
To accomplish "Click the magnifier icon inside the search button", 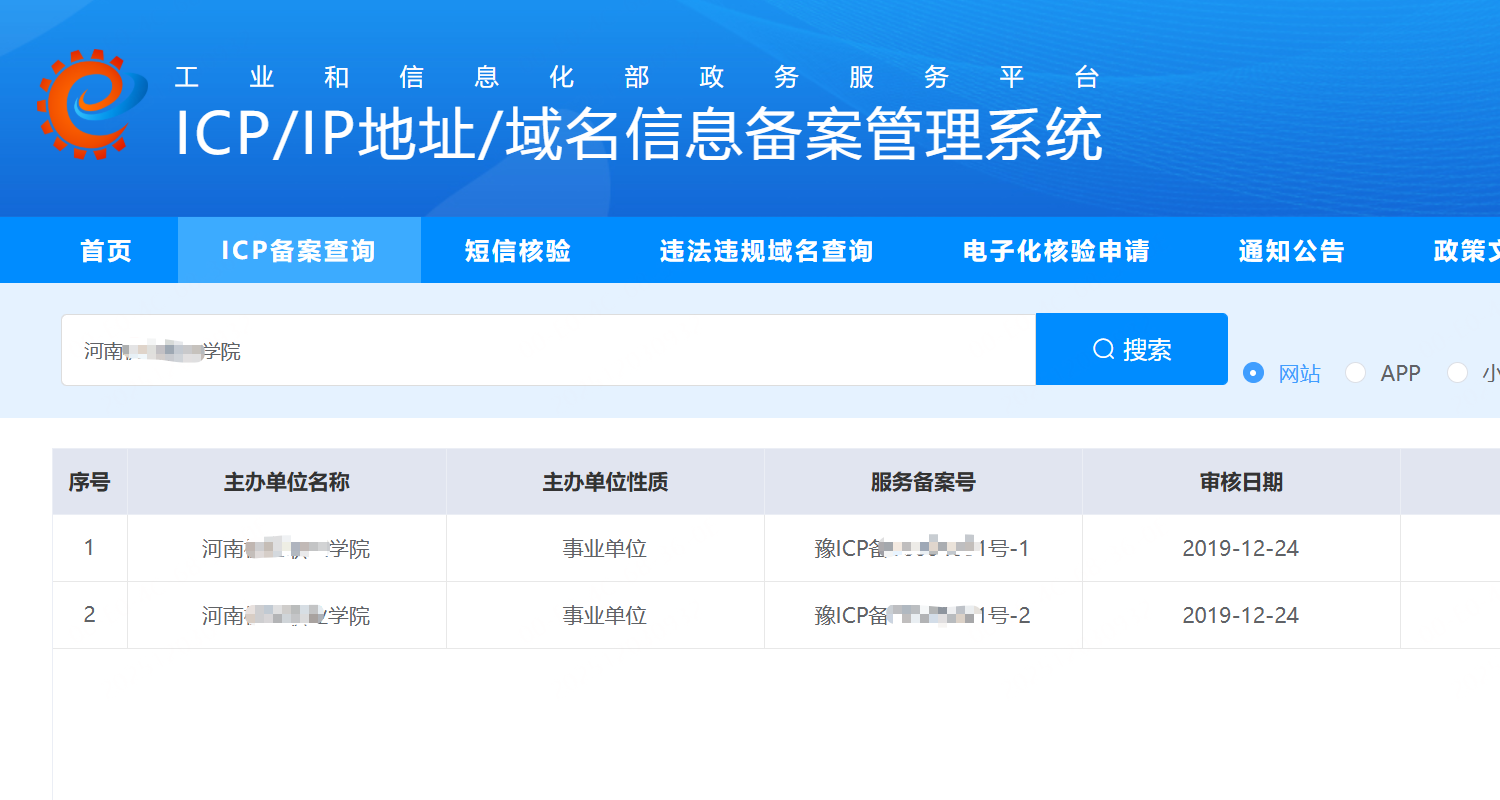I will pos(1102,348).
